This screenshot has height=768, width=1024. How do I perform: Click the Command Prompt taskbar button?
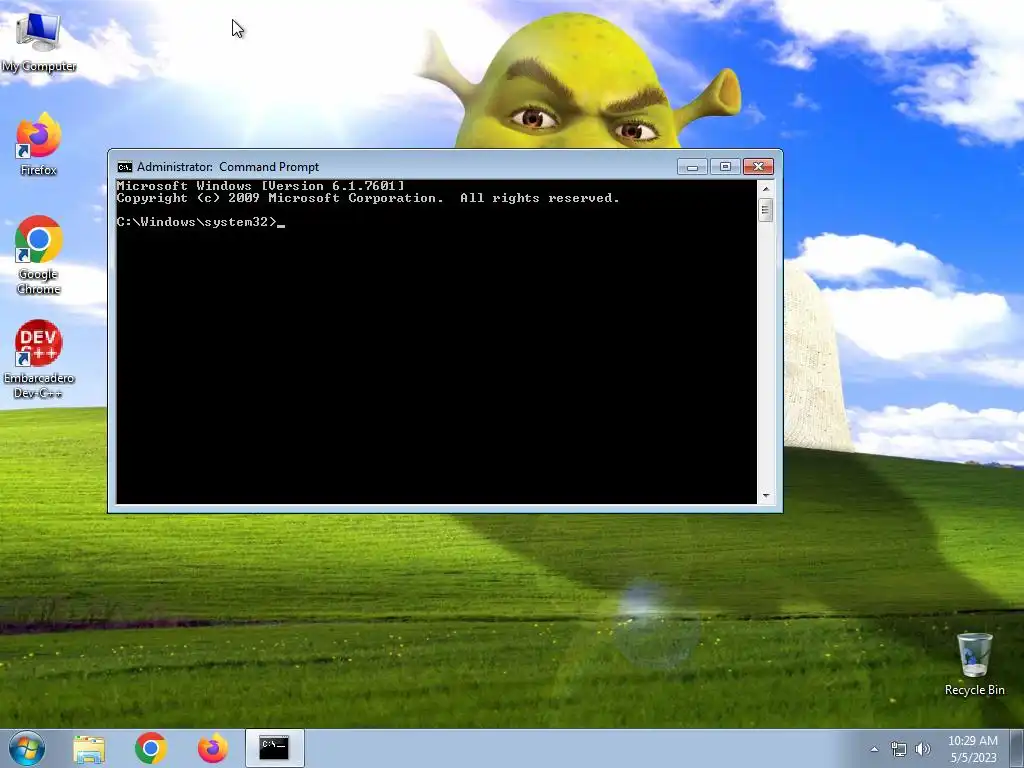click(274, 748)
